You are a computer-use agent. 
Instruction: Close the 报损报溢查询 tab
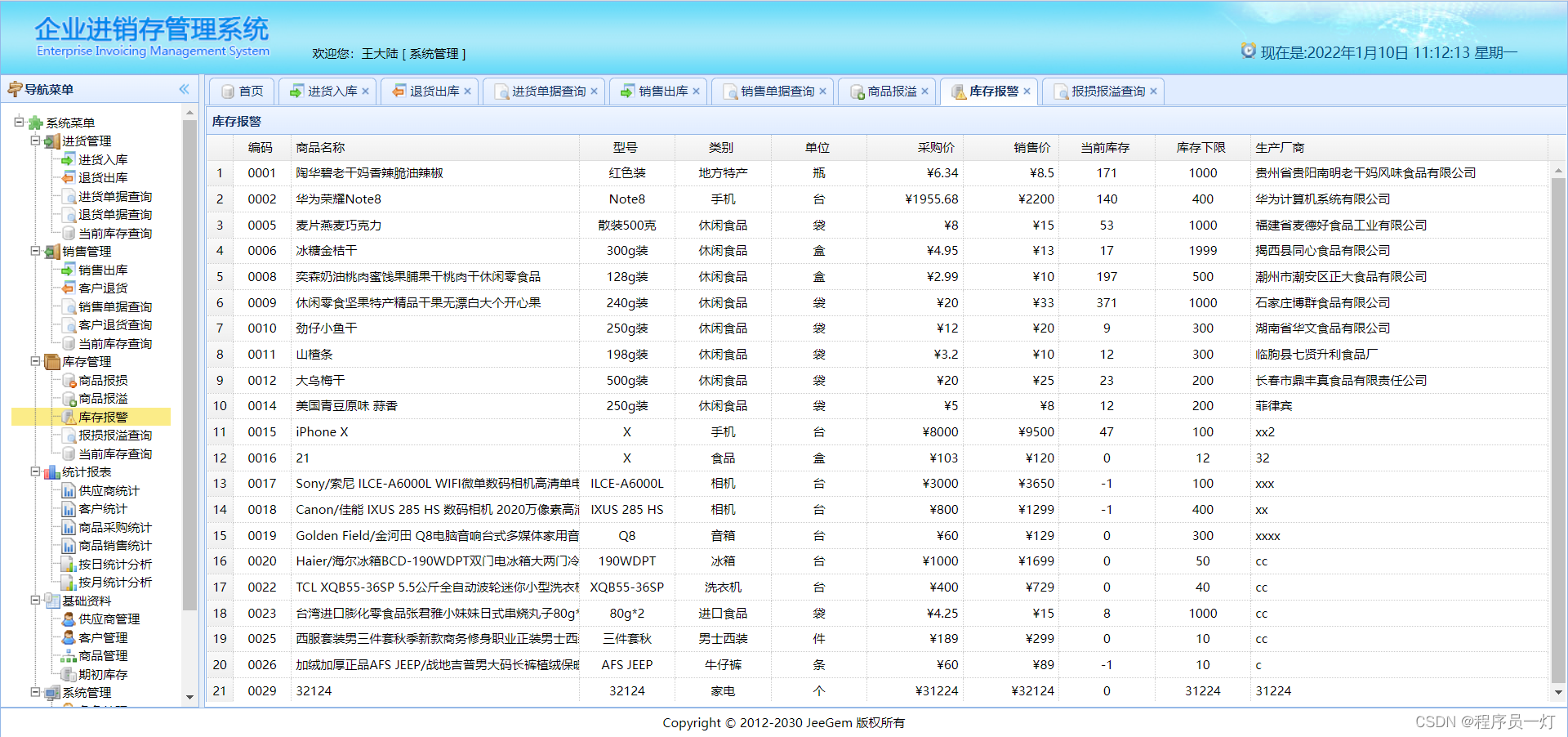[x=1153, y=92]
